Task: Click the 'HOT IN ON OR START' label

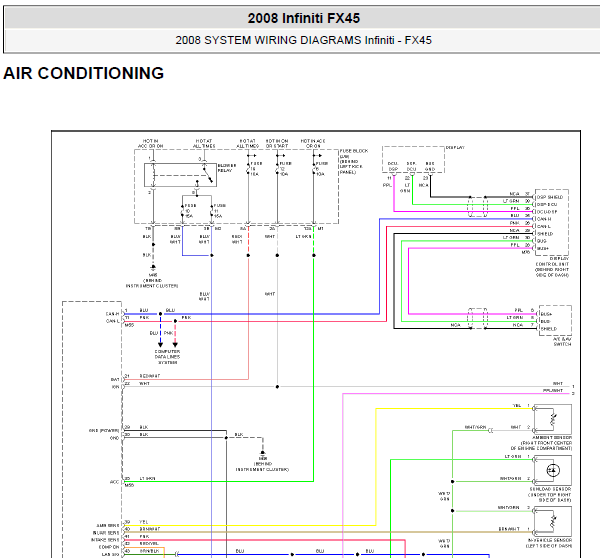Action: point(277,144)
